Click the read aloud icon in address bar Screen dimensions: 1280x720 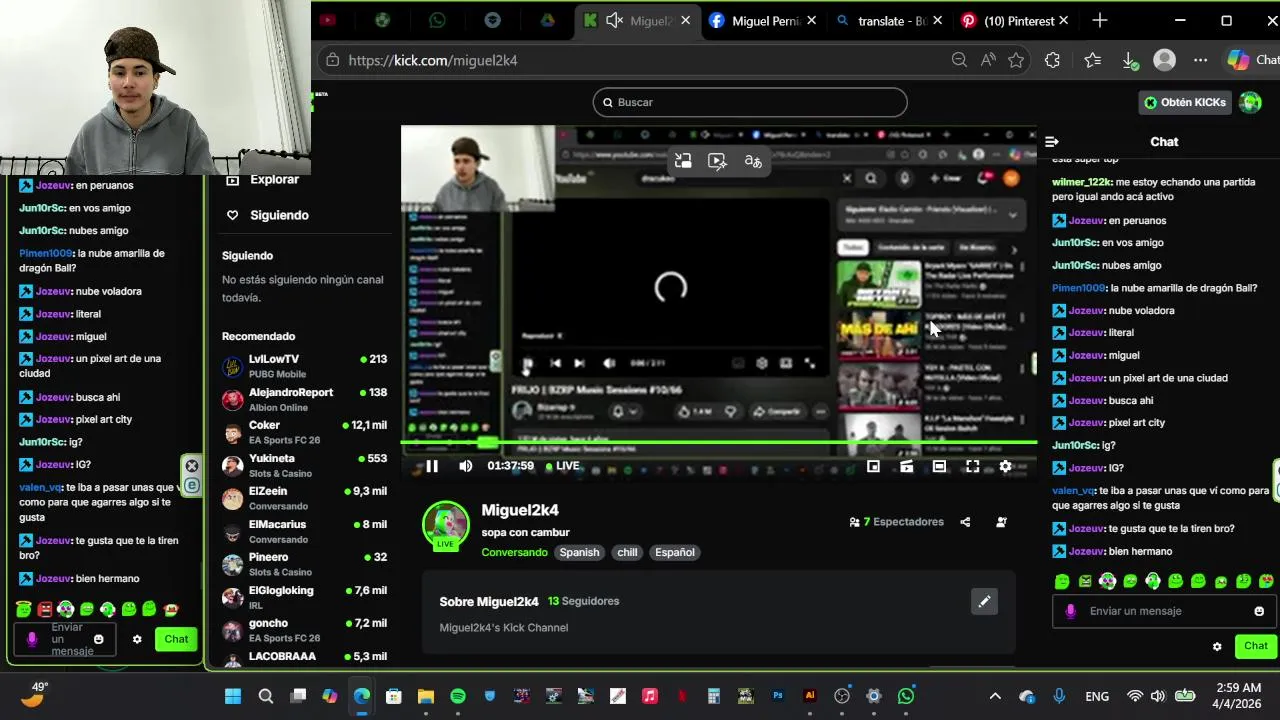pos(988,60)
